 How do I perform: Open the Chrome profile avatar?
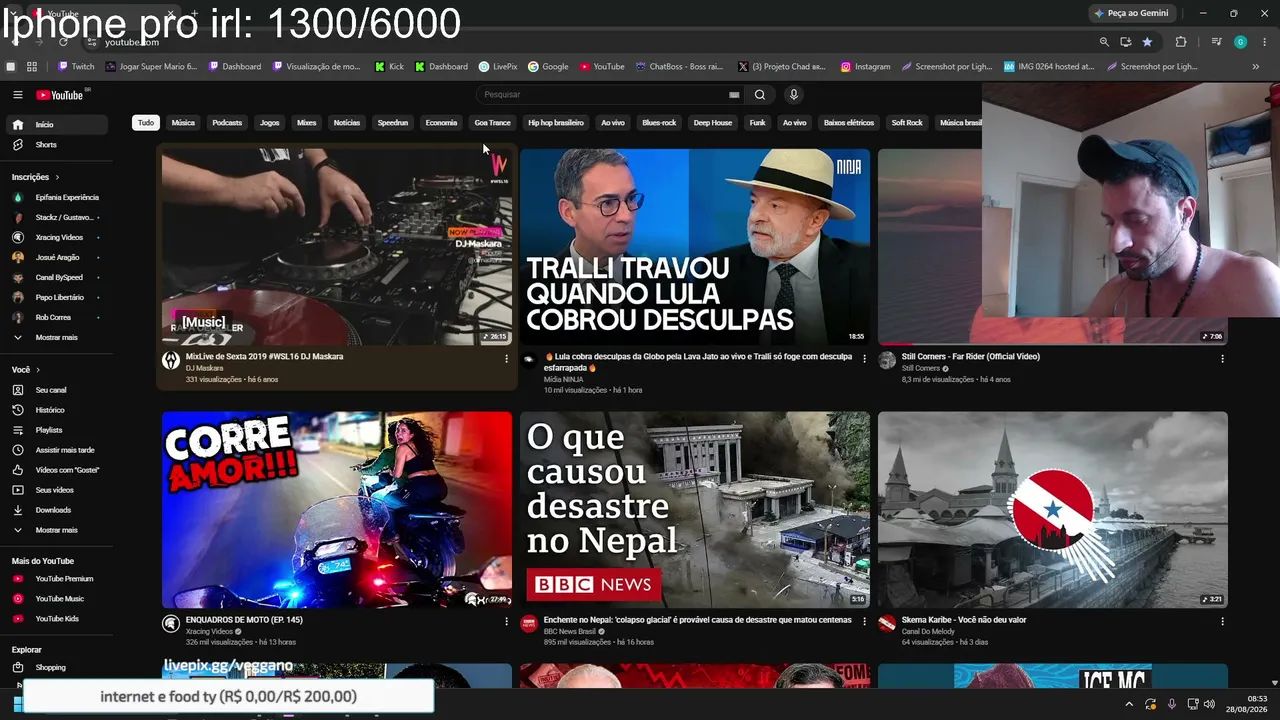coord(1241,42)
